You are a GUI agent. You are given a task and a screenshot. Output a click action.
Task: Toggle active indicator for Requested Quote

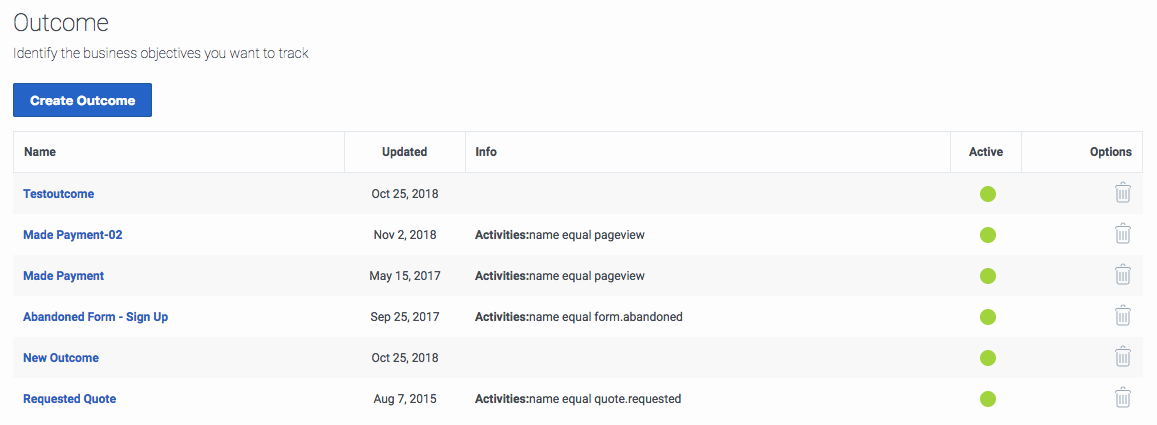(x=987, y=399)
